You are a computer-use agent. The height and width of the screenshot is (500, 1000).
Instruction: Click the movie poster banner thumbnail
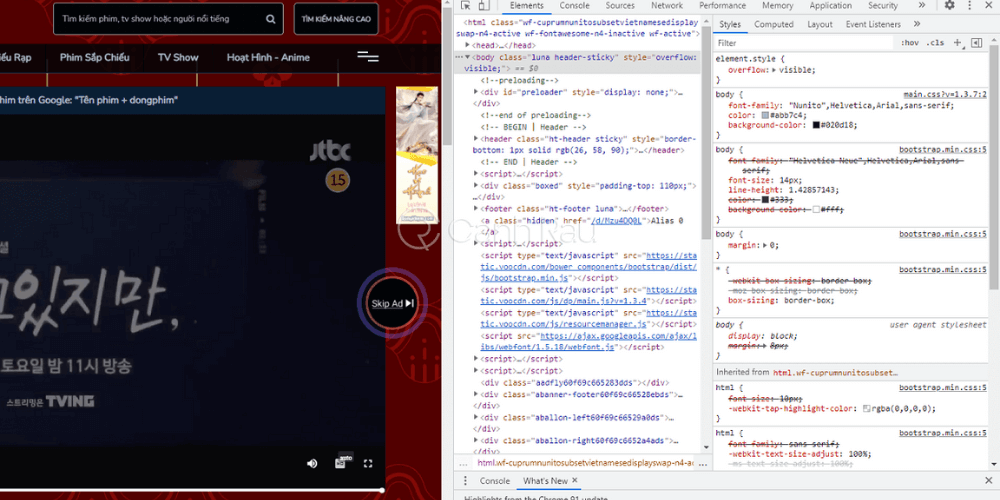[417, 155]
